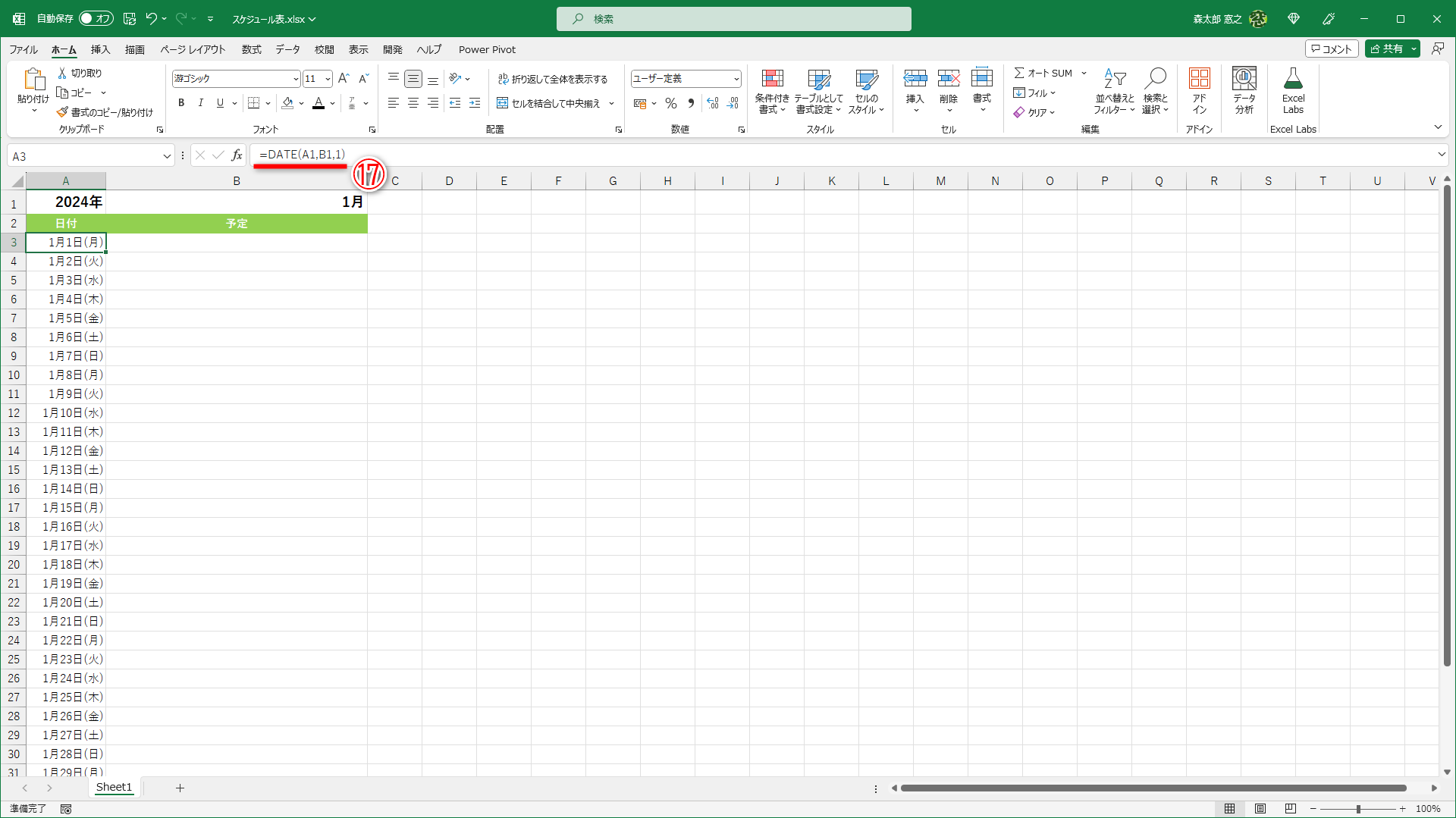
Task: Switch to Page Layout view
Action: [x=1260, y=809]
